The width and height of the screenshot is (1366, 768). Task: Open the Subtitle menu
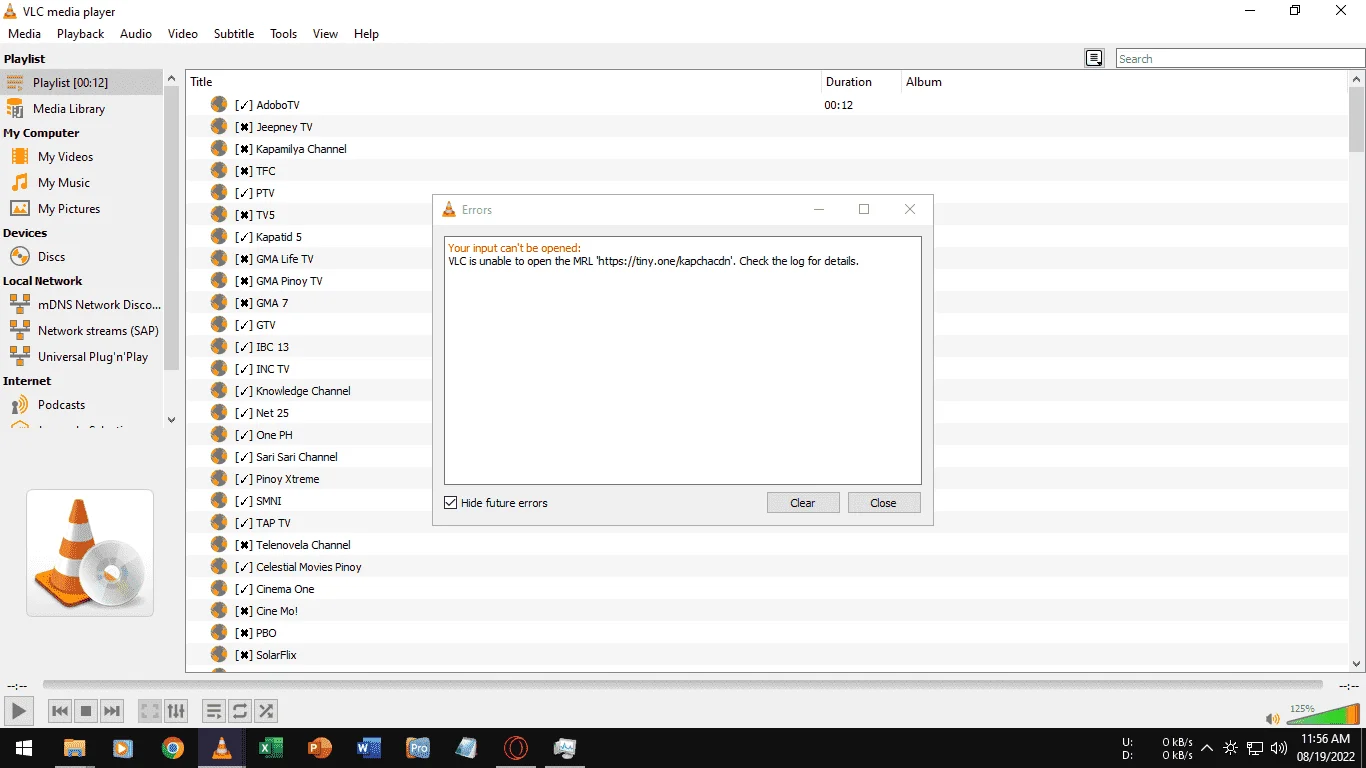pos(234,33)
